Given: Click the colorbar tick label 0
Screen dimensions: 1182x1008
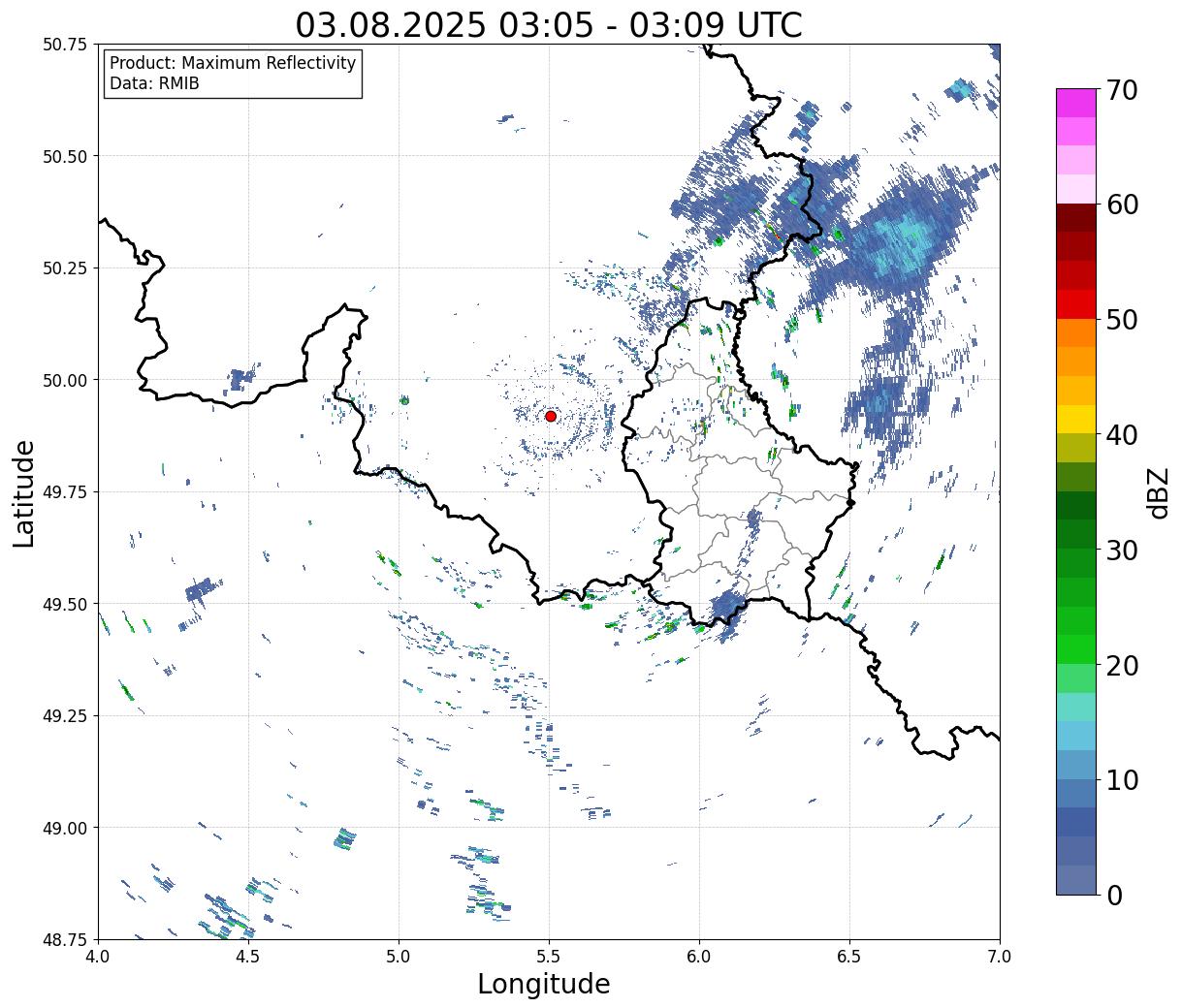Looking at the screenshot, I should pos(1114,896).
